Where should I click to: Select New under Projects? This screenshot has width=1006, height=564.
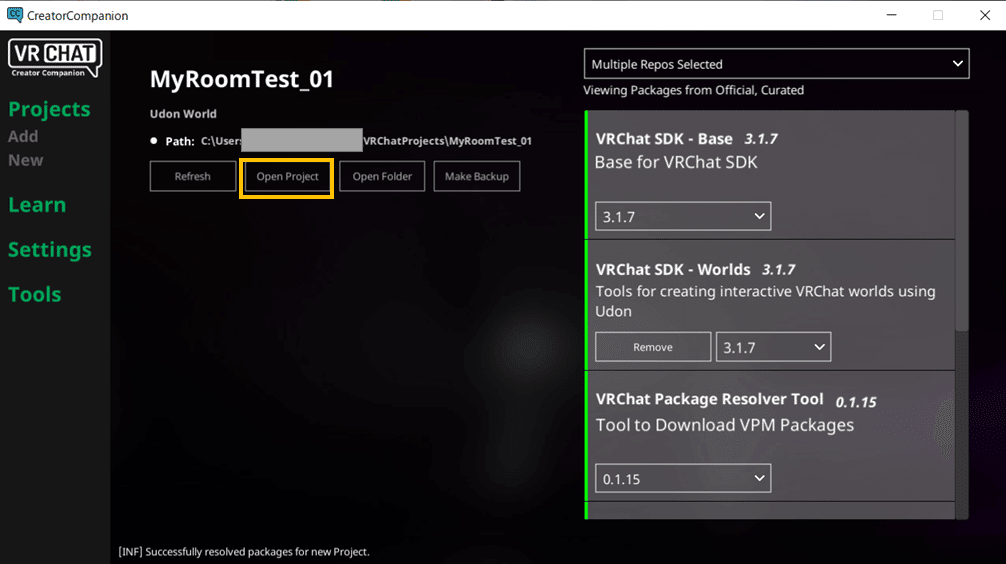(26, 160)
